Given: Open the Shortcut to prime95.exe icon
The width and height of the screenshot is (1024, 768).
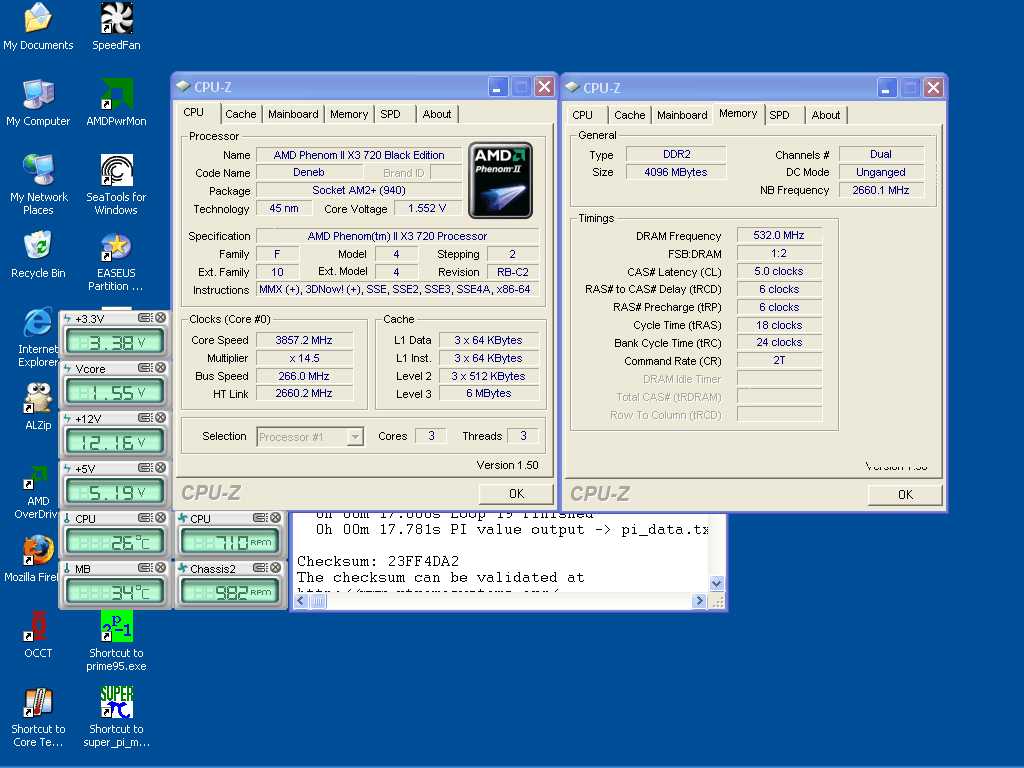Looking at the screenshot, I should coord(117,627).
